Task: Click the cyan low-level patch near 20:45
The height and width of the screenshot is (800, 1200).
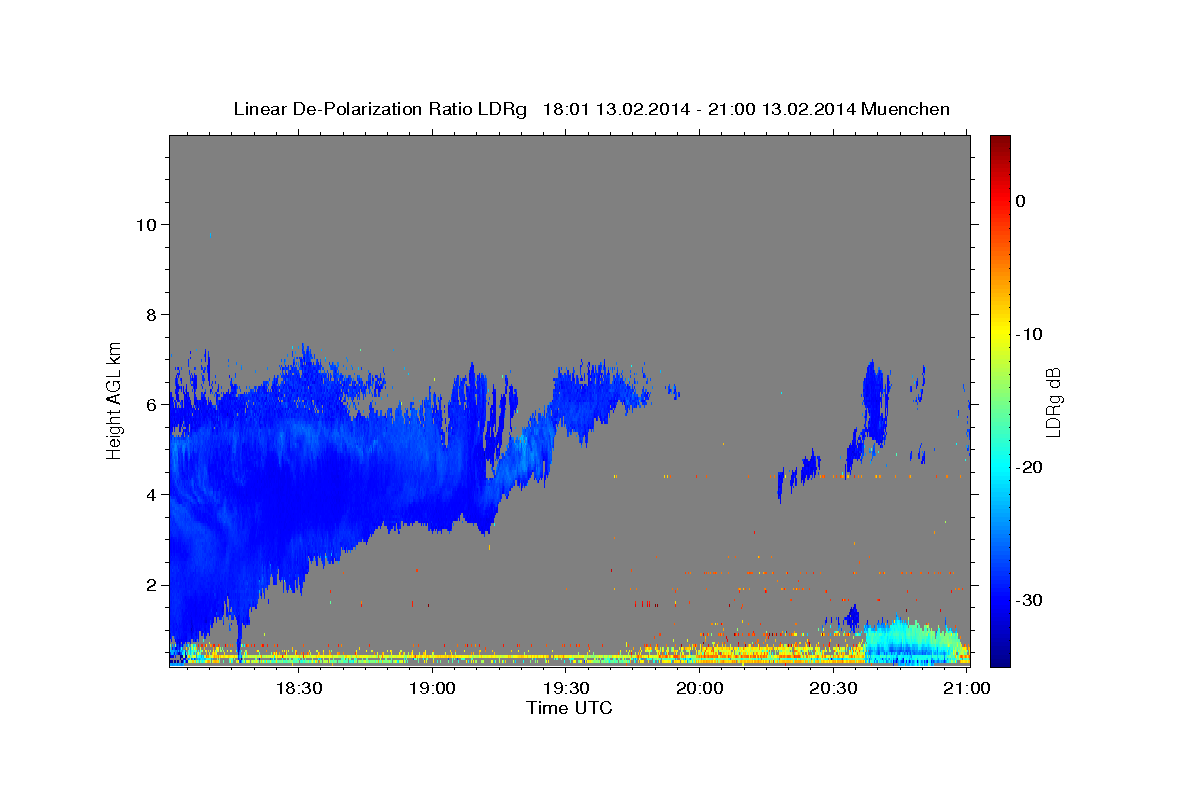Action: click(912, 641)
